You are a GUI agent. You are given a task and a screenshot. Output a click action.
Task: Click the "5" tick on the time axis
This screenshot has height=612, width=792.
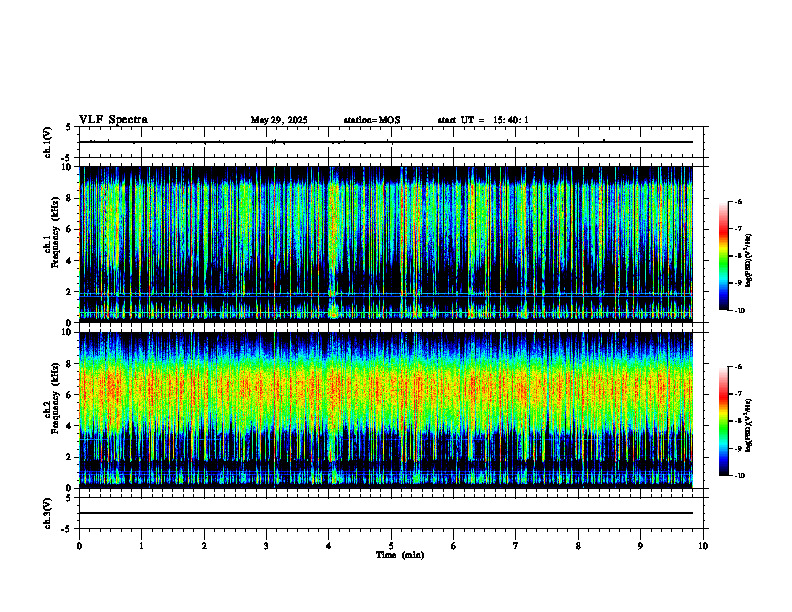[391, 546]
